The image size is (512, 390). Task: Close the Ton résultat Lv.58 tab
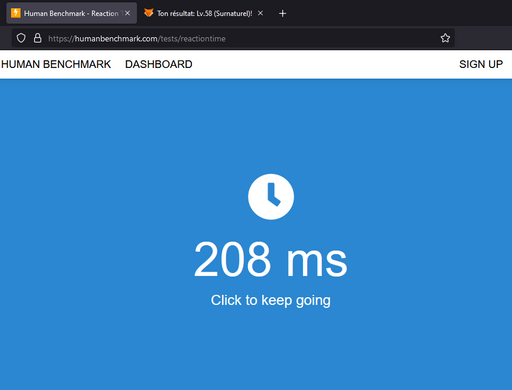point(261,13)
